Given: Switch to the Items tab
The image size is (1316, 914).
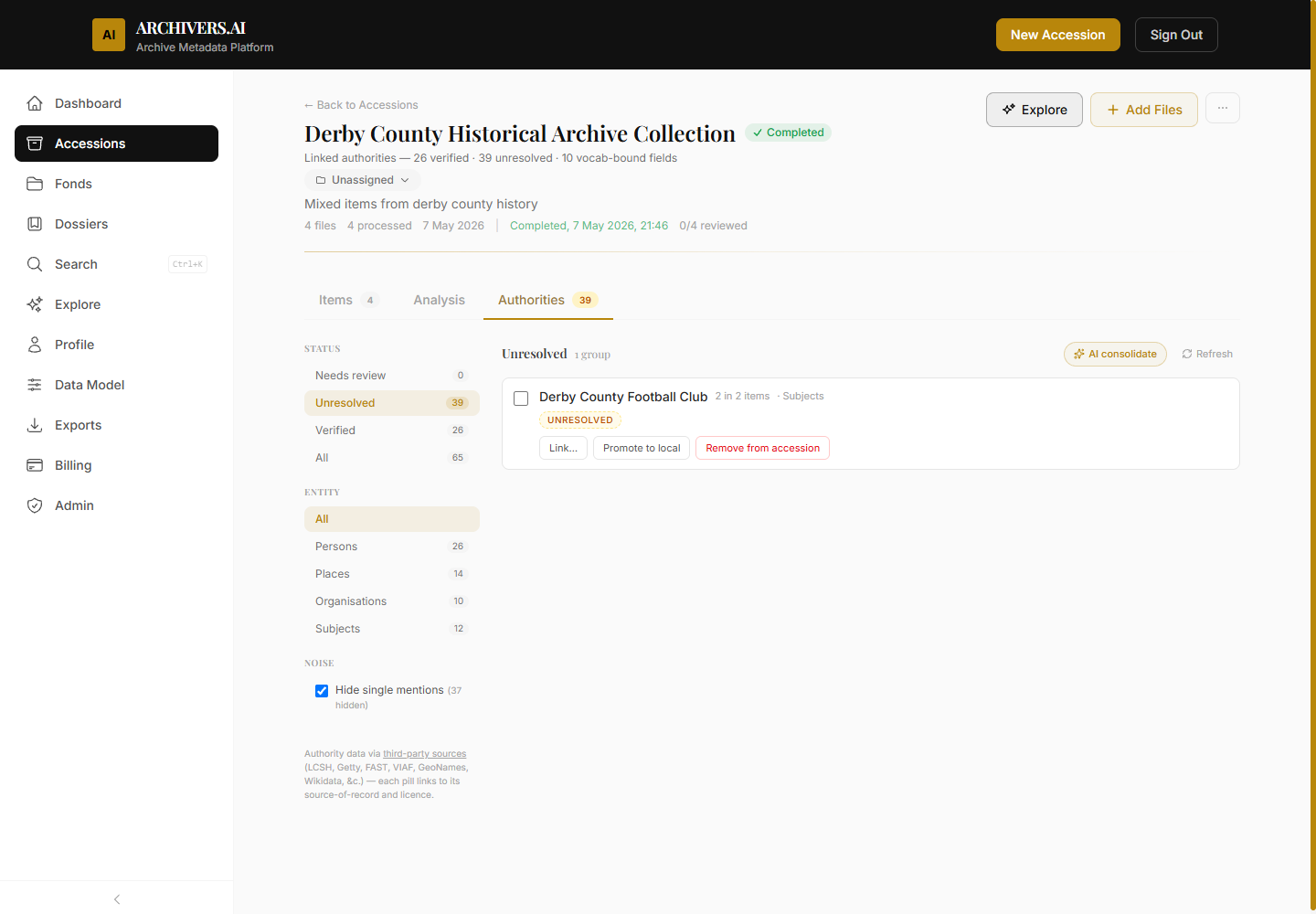Looking at the screenshot, I should 347,300.
